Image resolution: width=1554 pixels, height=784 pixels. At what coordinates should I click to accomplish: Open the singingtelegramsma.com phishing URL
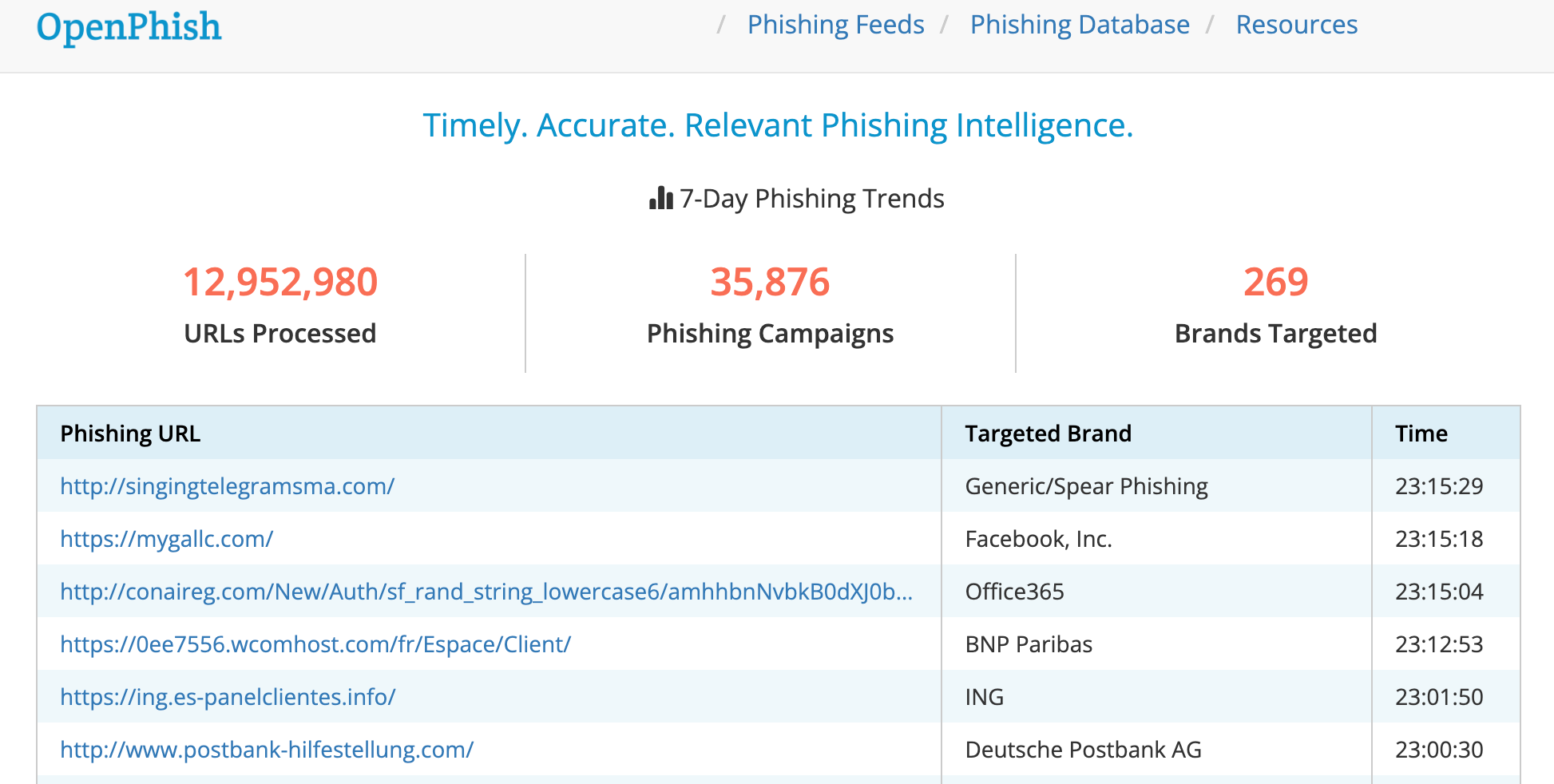tap(228, 485)
